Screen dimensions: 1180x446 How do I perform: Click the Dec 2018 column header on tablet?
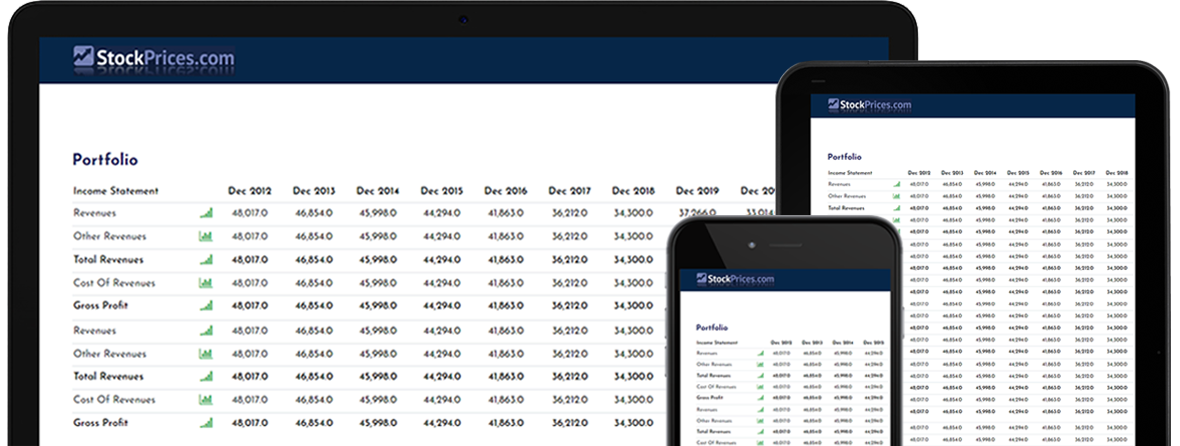[1115, 173]
